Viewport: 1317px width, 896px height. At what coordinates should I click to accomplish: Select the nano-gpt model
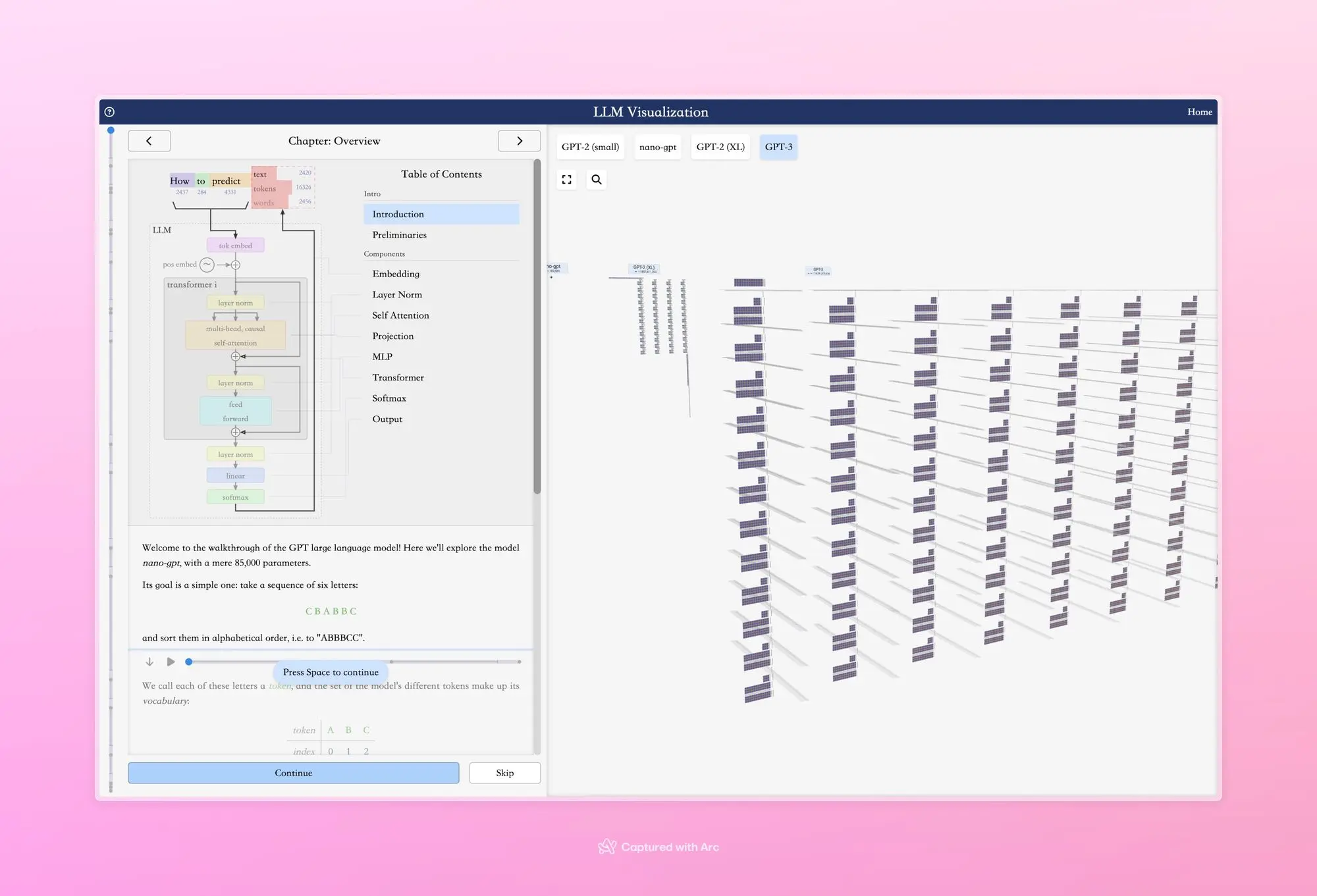pos(658,147)
